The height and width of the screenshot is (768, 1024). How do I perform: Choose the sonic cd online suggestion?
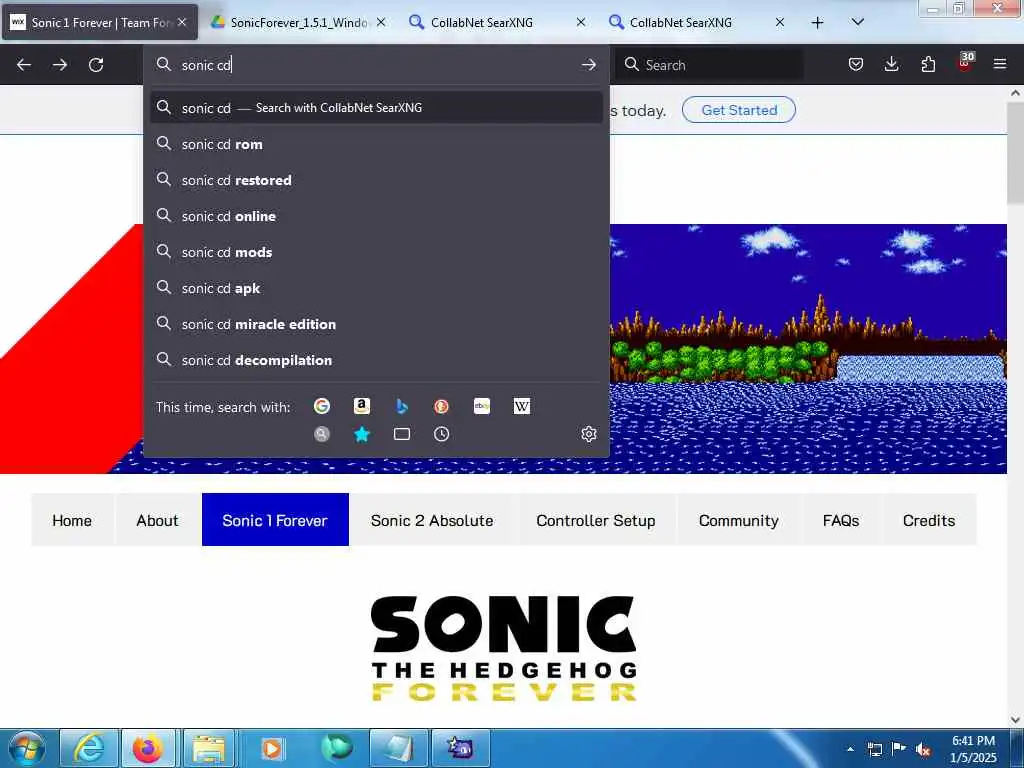pyautogui.click(x=376, y=216)
